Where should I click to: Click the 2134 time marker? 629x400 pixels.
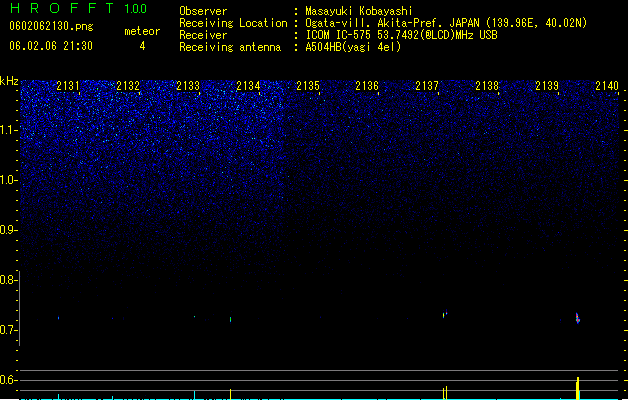coord(248,85)
